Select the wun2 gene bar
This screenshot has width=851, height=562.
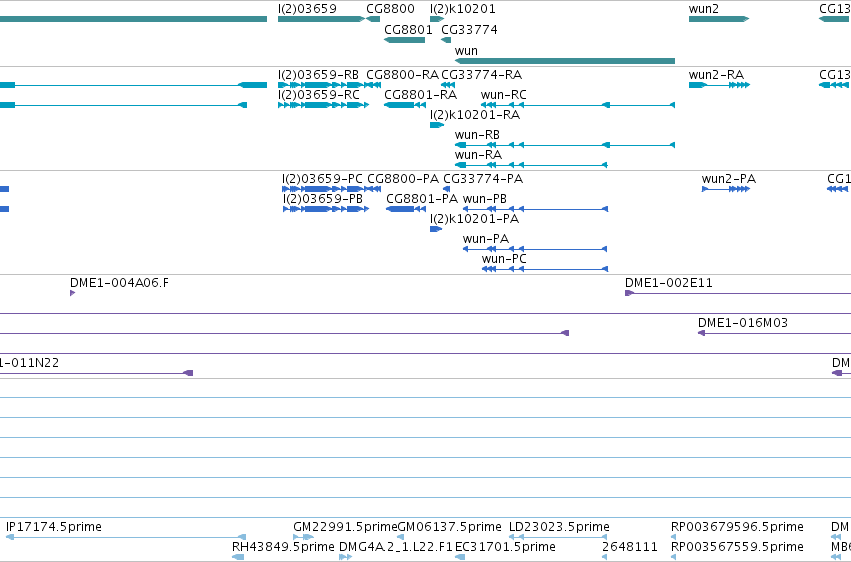point(719,19)
